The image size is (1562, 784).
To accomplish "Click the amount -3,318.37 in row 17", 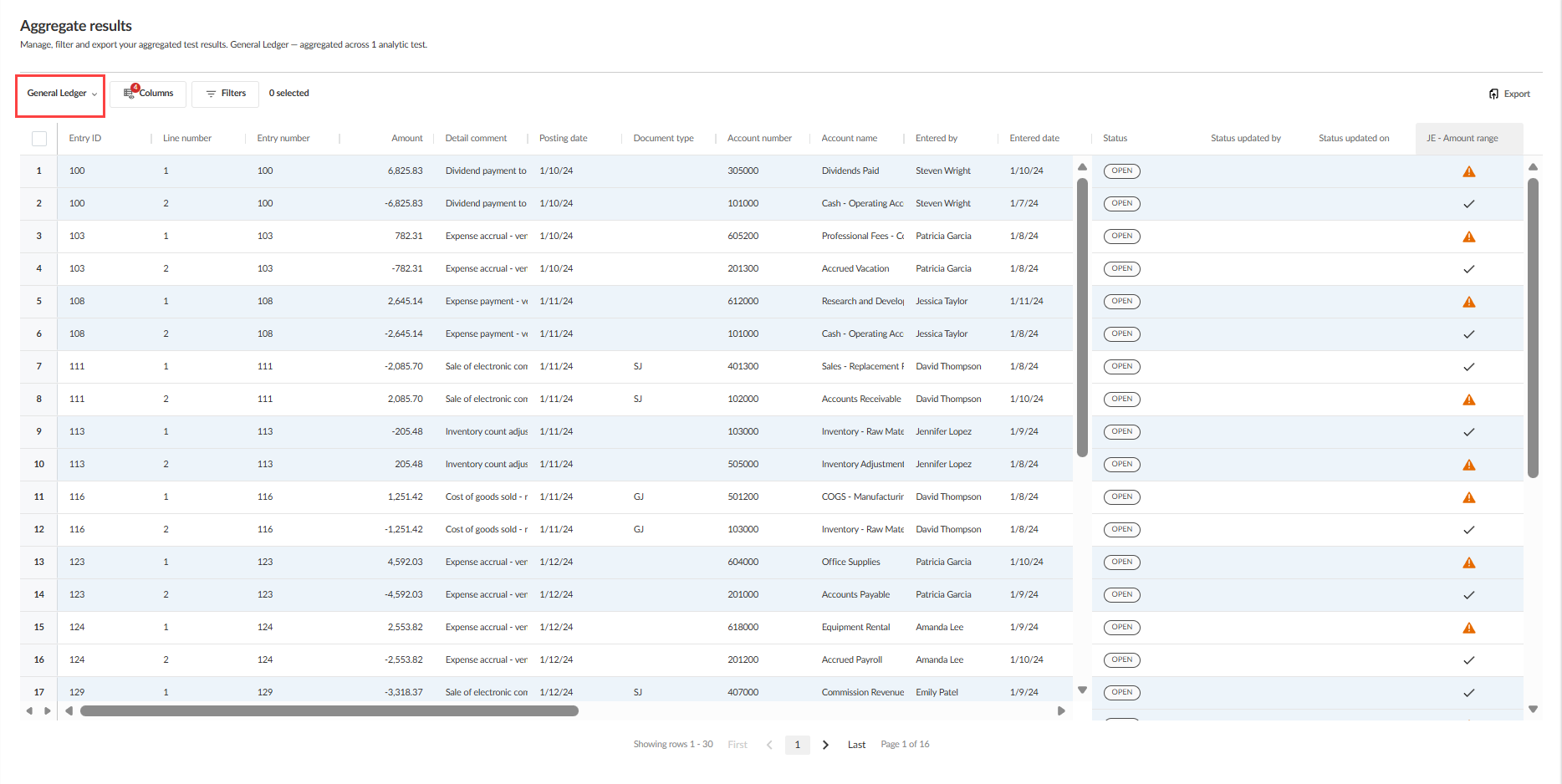I will point(403,693).
